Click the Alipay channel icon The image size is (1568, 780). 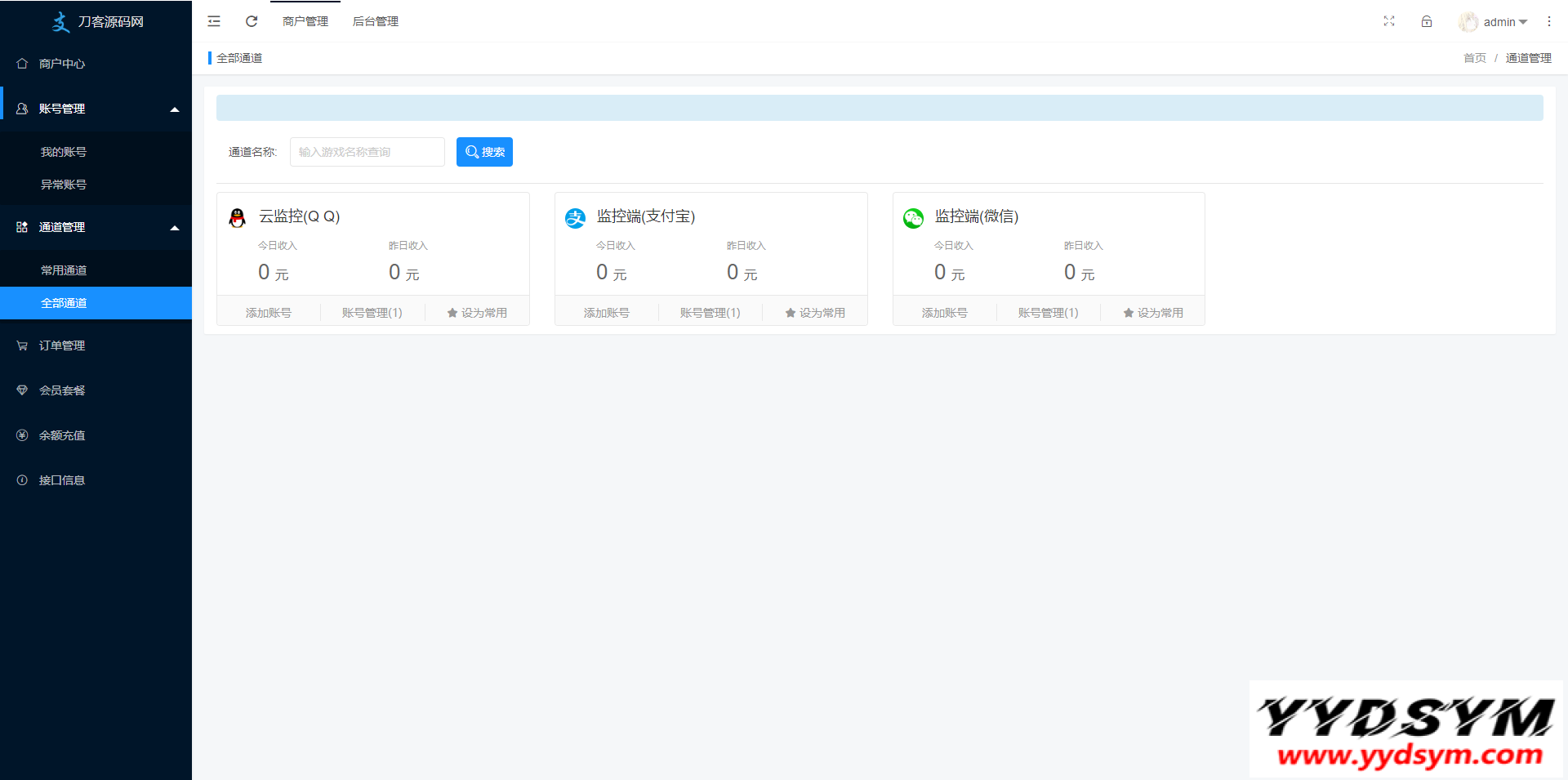pyautogui.click(x=576, y=217)
